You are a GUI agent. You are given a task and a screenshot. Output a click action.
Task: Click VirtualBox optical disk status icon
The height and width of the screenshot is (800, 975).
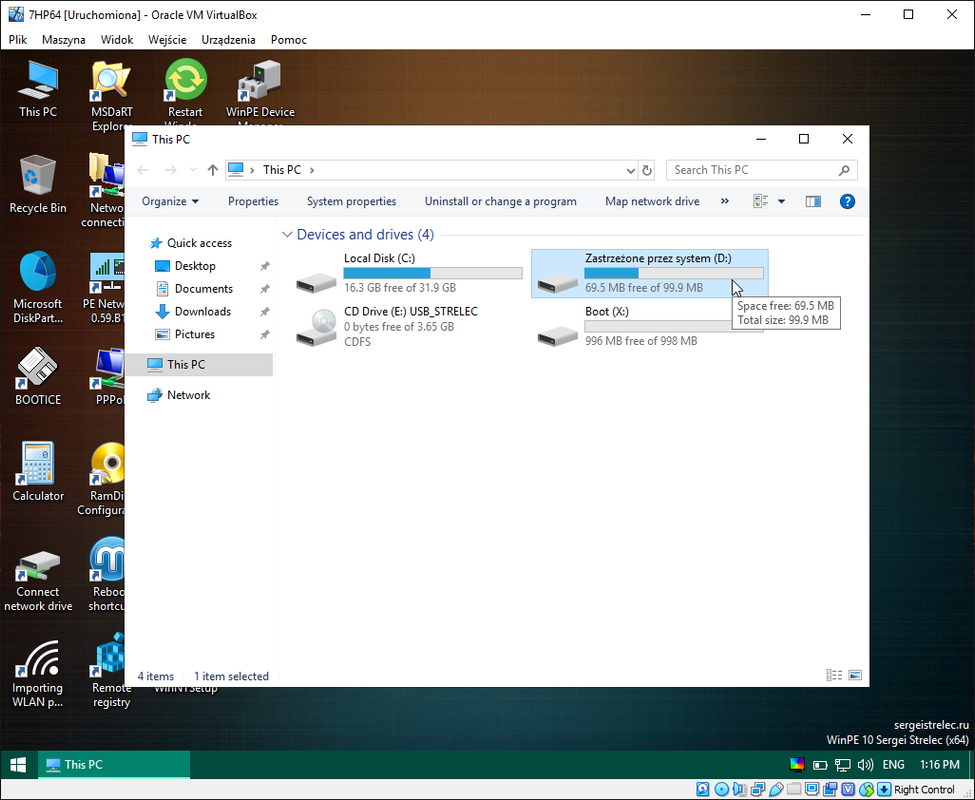[721, 789]
